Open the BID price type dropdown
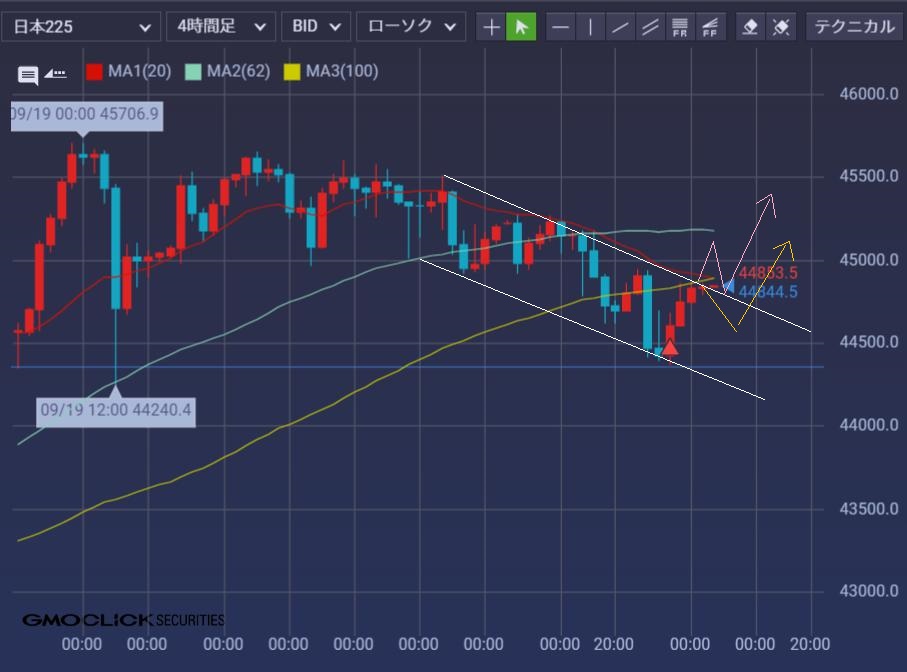This screenshot has height=672, width=907. (x=316, y=27)
